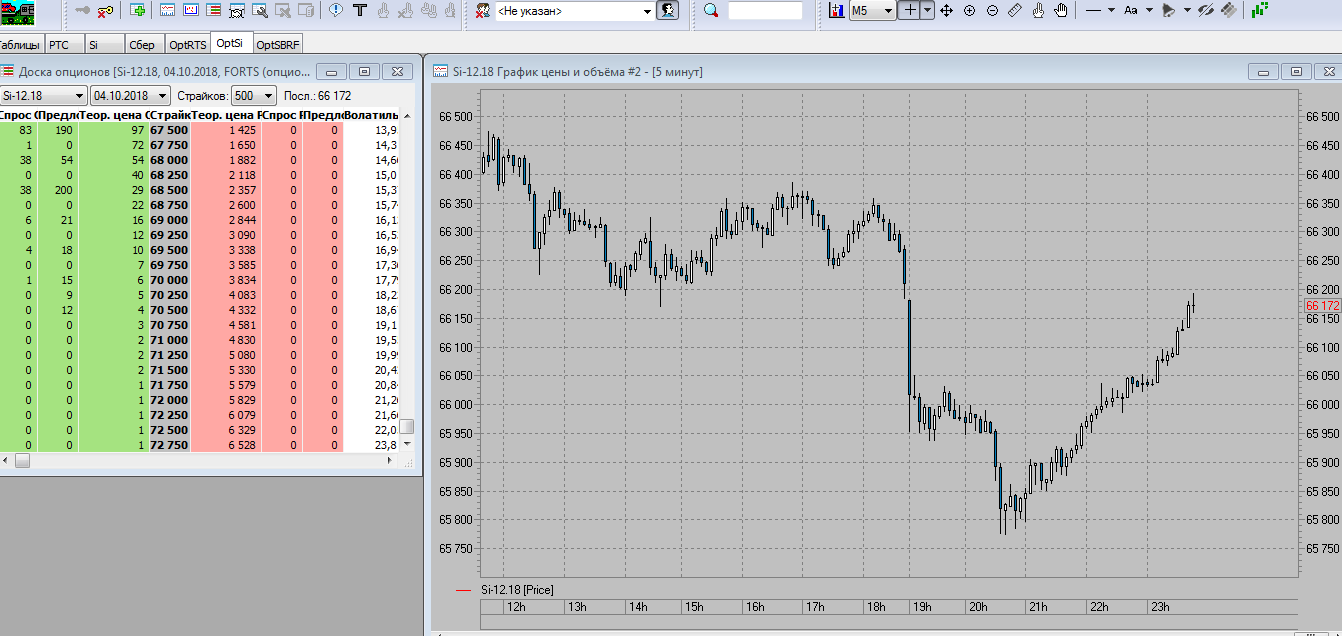The width and height of the screenshot is (1342, 636).
Task: Click the Волатиль column header
Action: tap(370, 116)
